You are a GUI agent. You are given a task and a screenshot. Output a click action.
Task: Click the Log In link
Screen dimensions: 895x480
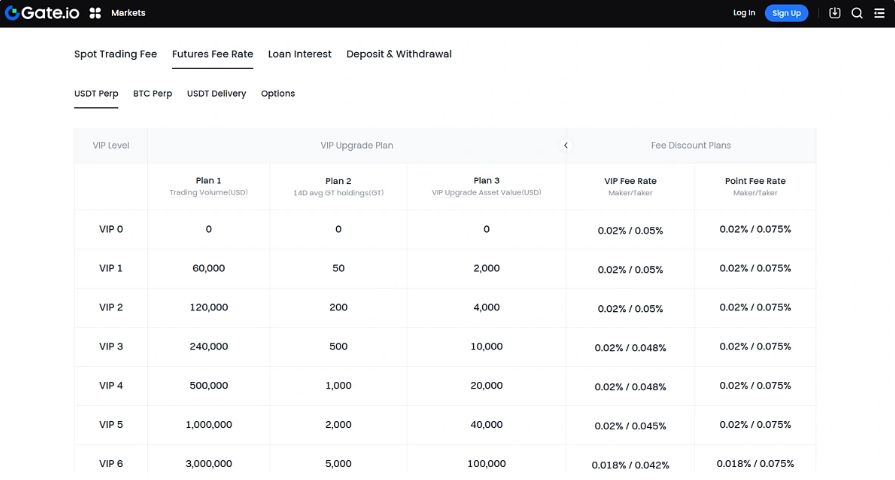click(x=744, y=13)
